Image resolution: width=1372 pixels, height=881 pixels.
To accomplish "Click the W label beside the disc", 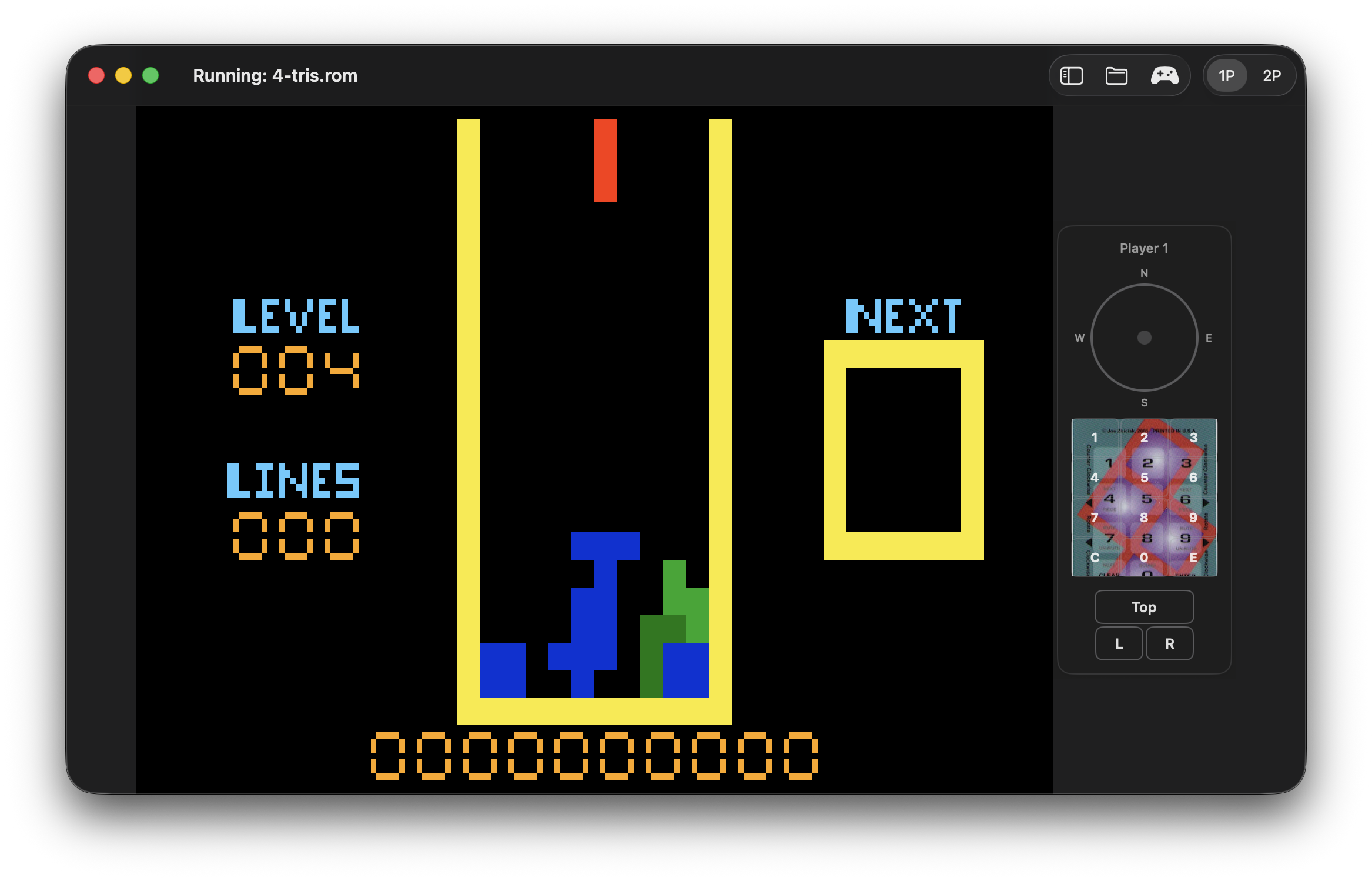I will click(x=1079, y=338).
